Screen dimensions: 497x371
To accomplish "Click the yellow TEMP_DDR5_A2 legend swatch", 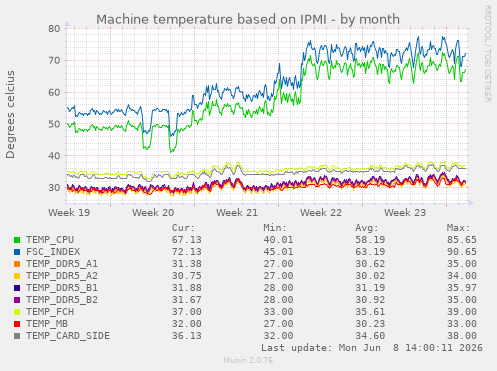I will coord(17,276).
